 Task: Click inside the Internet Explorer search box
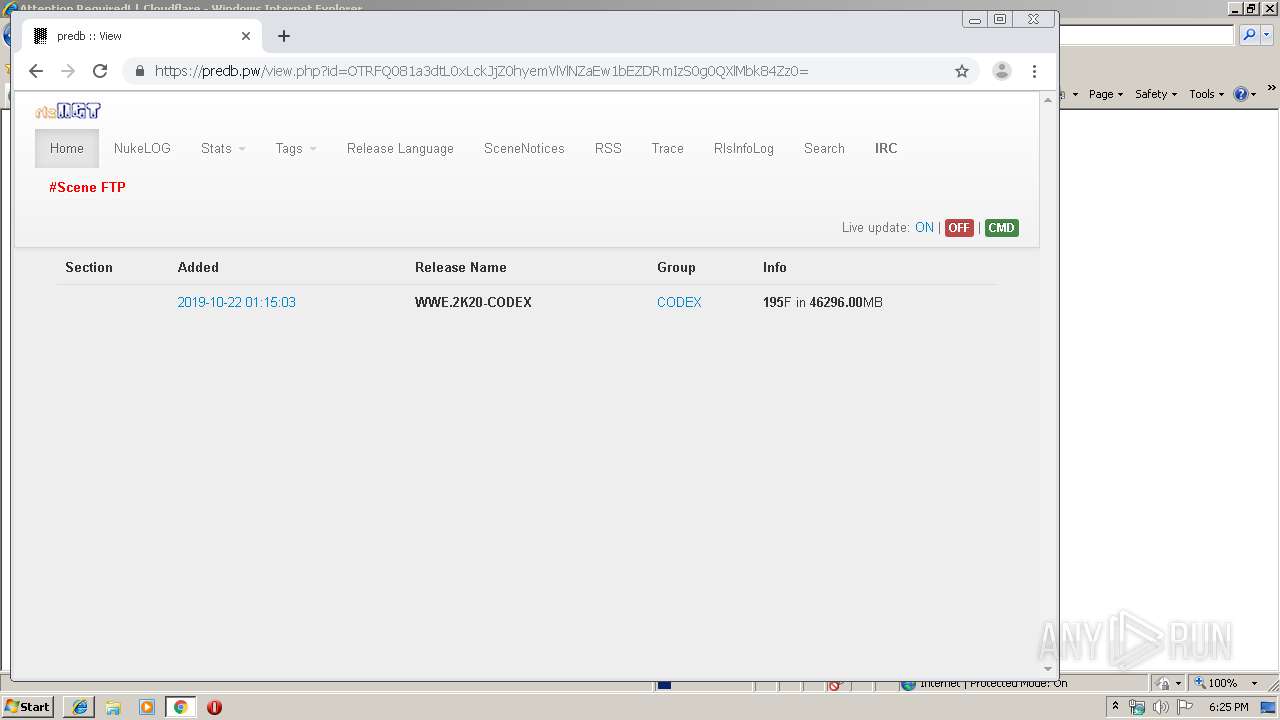[x=1147, y=35]
